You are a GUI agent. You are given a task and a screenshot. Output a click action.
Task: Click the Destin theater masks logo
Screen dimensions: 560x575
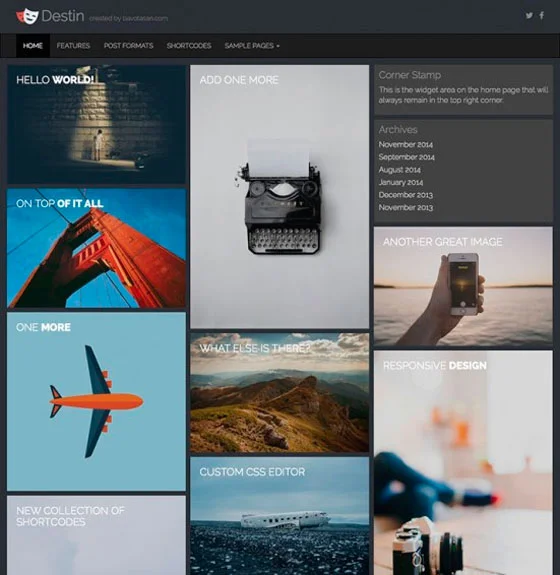27,16
